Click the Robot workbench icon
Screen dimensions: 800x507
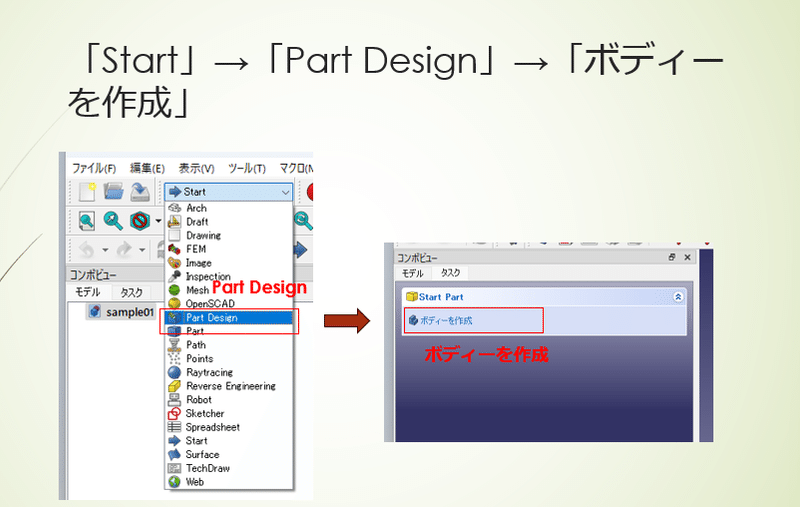pos(174,400)
